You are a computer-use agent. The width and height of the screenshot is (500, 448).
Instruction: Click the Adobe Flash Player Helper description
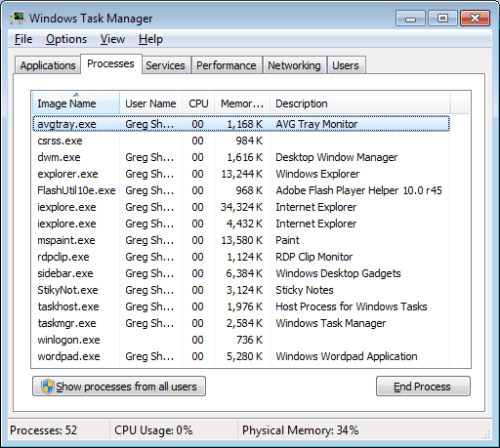coord(359,190)
